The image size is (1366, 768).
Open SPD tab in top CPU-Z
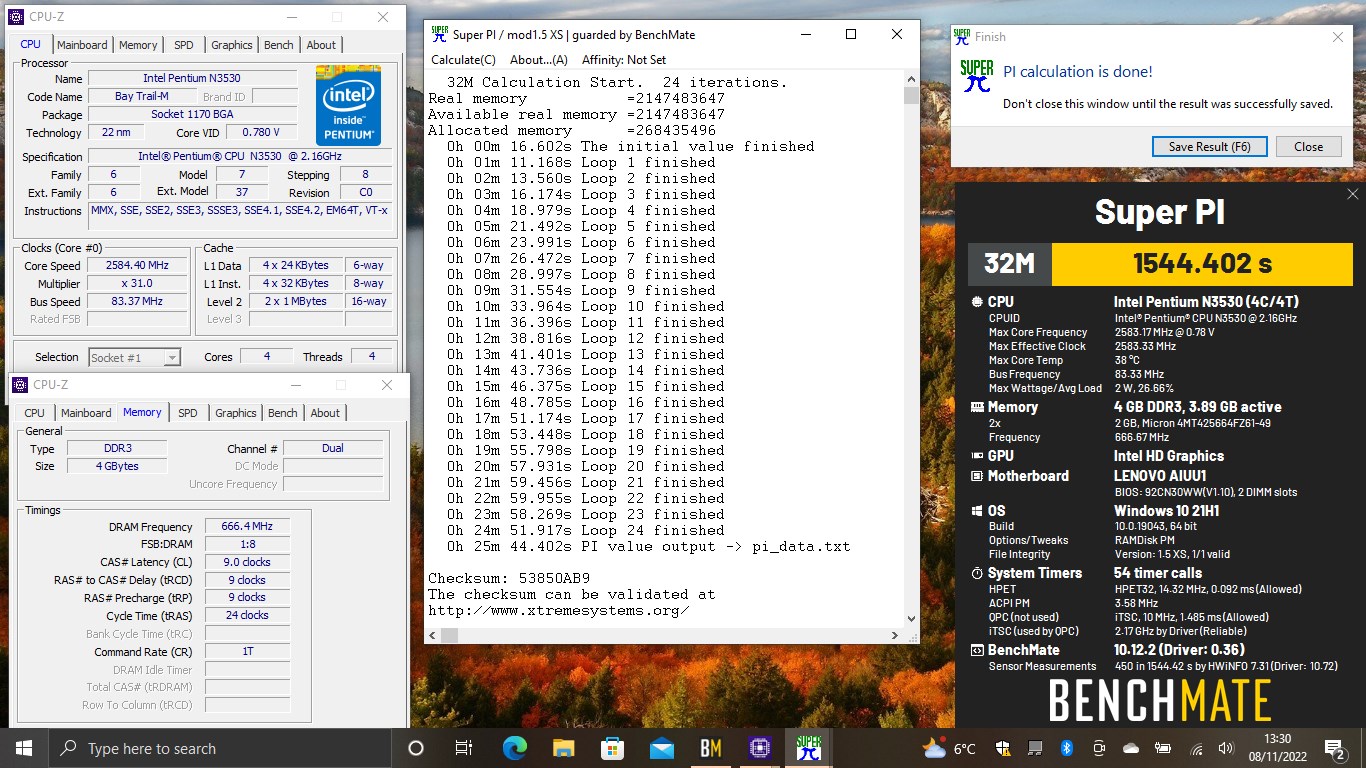(184, 45)
